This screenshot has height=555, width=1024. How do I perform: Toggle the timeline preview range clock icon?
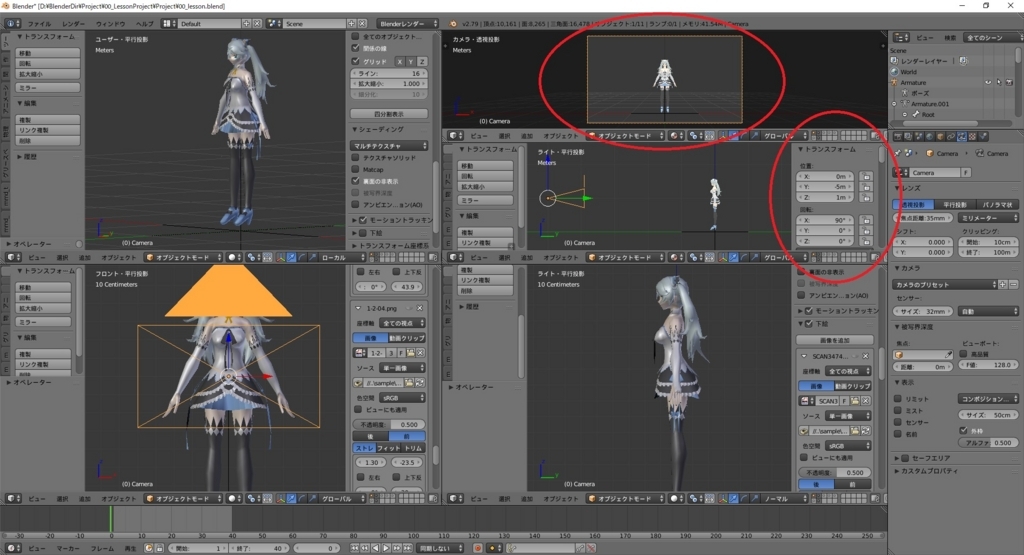[149, 548]
